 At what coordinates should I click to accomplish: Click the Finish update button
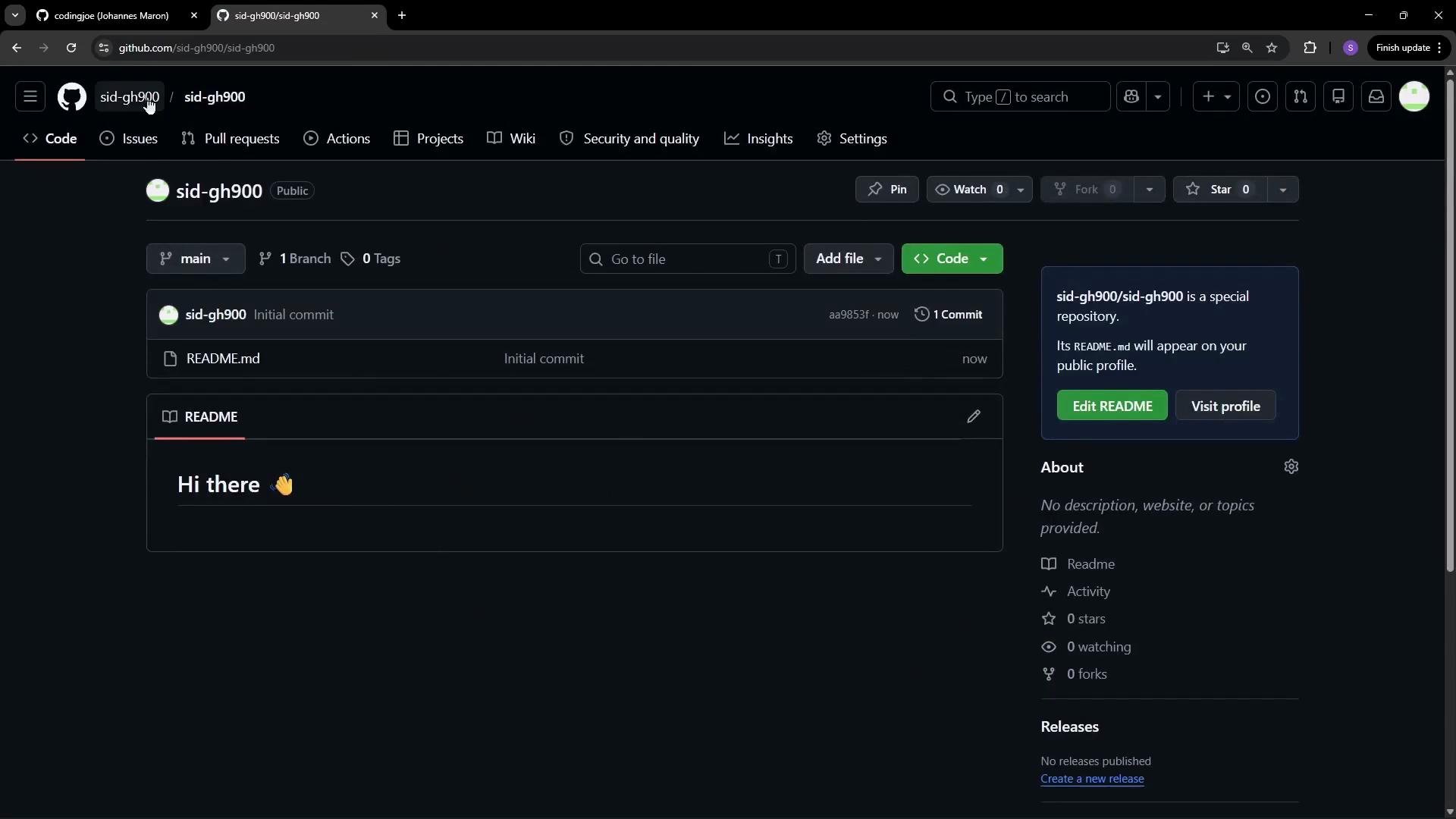(1409, 48)
